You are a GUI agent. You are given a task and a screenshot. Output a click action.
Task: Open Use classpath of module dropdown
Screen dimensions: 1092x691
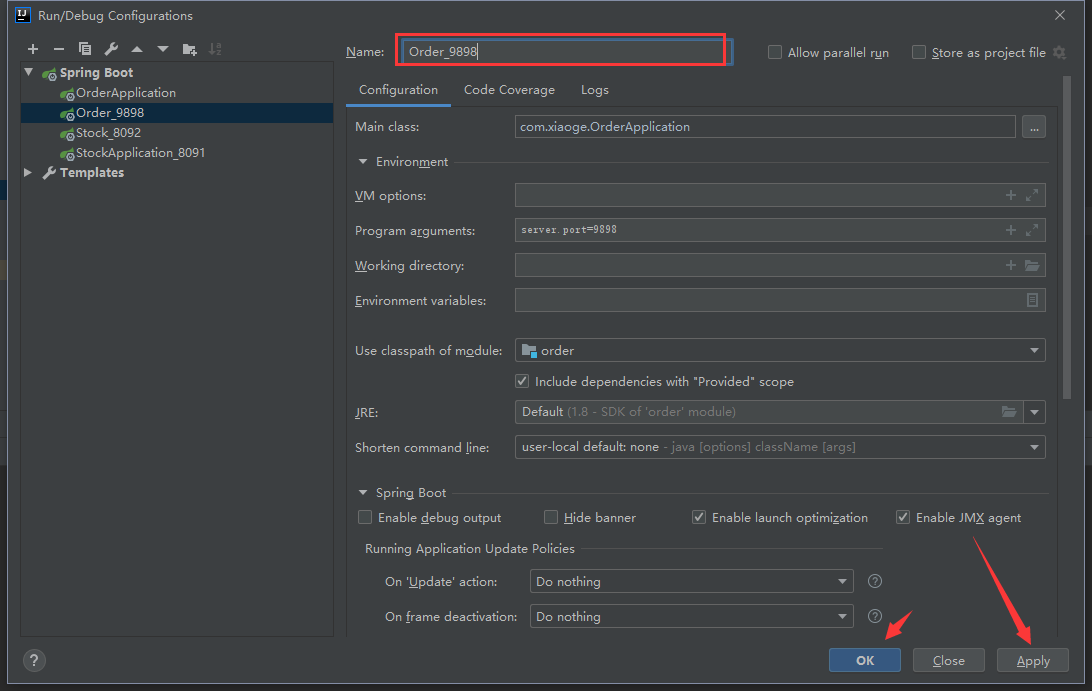(780, 350)
